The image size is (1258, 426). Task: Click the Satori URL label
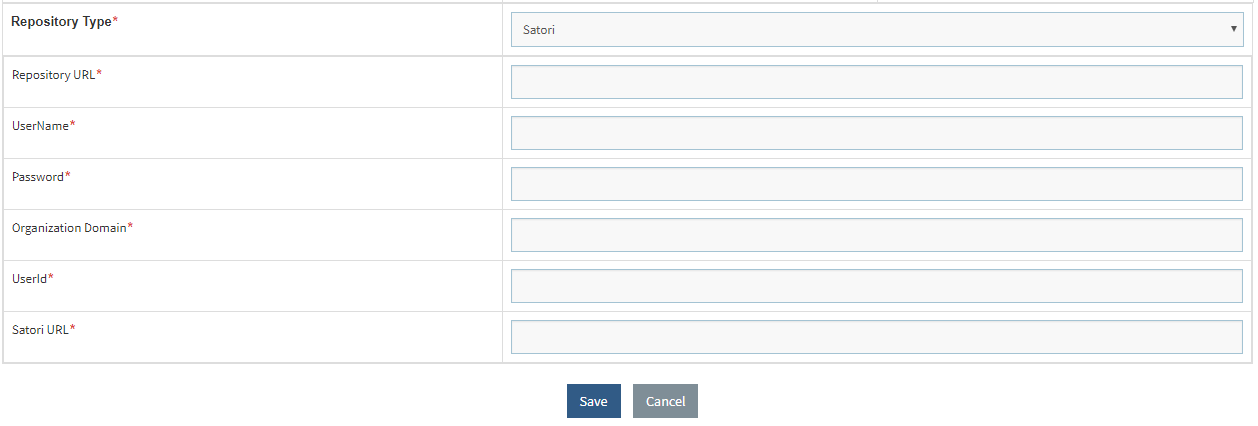[x=40, y=329]
